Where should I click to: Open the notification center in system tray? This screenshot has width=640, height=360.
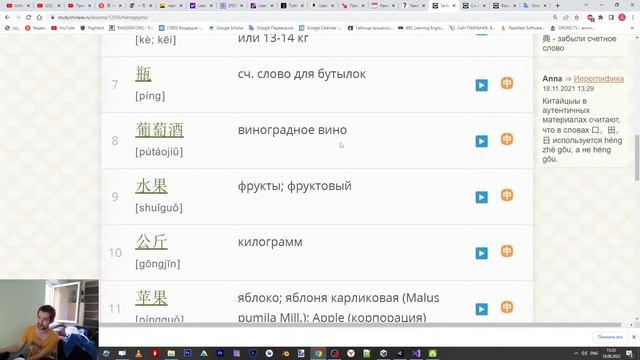pyautogui.click(x=629, y=353)
